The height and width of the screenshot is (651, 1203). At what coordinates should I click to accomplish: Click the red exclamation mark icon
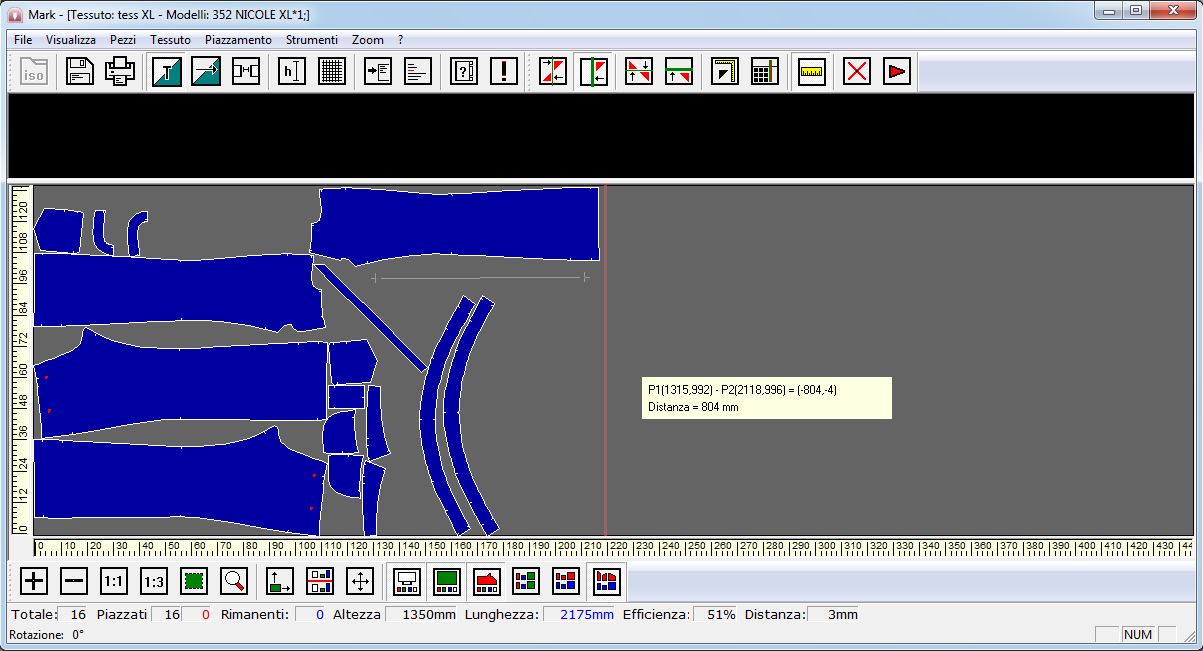point(504,72)
